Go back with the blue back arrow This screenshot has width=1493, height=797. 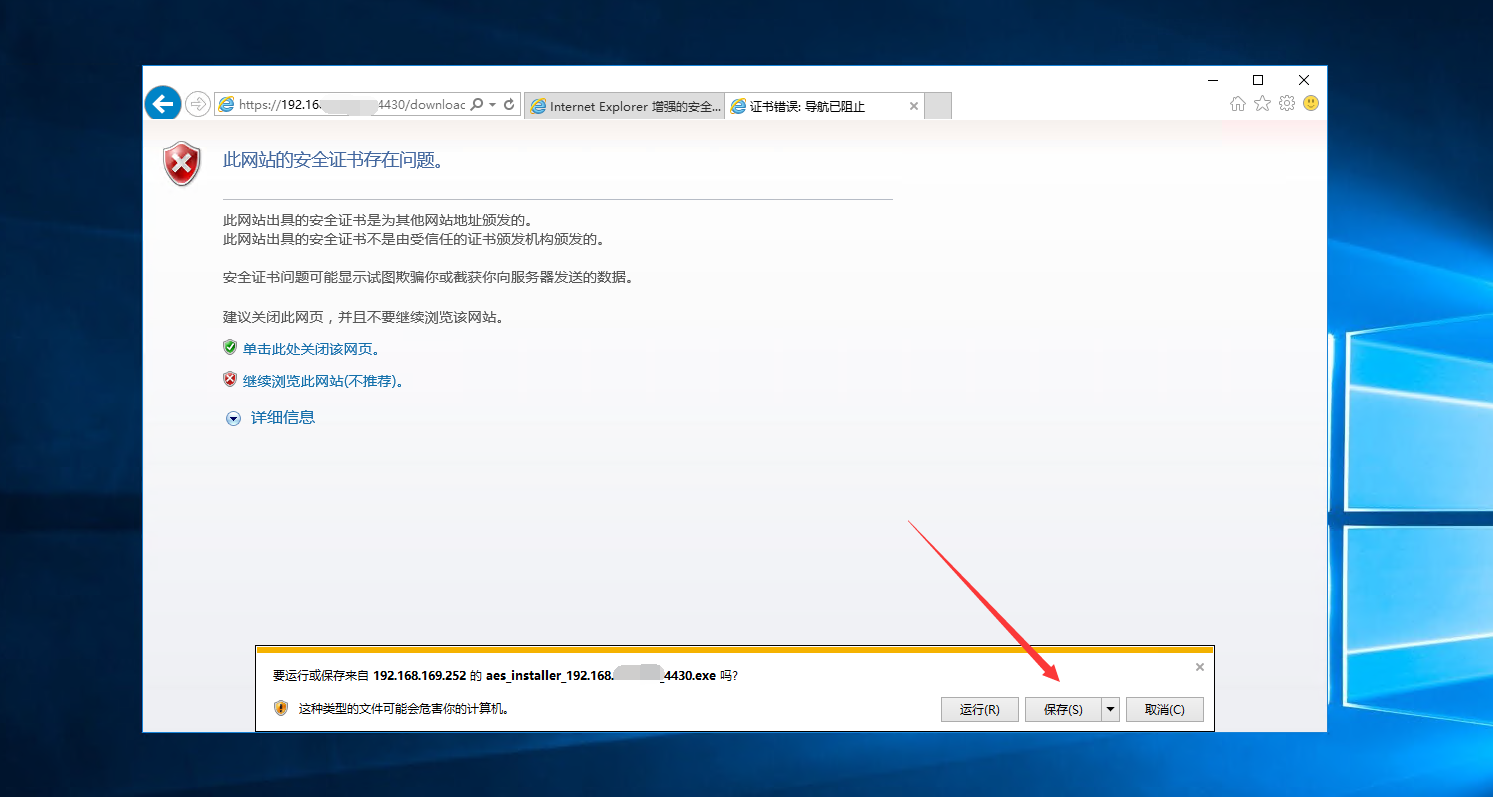point(163,103)
